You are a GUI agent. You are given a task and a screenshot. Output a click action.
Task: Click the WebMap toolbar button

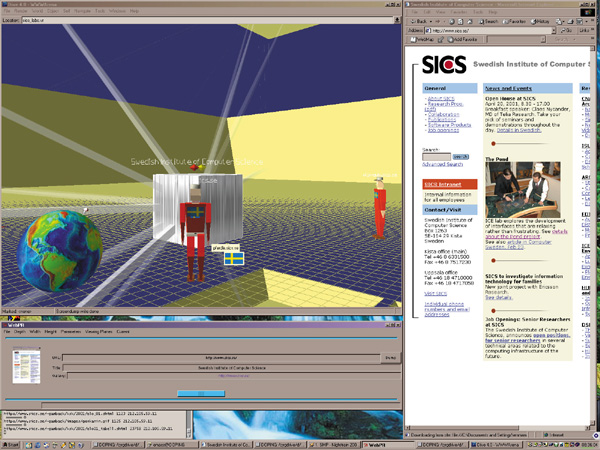(x=422, y=39)
